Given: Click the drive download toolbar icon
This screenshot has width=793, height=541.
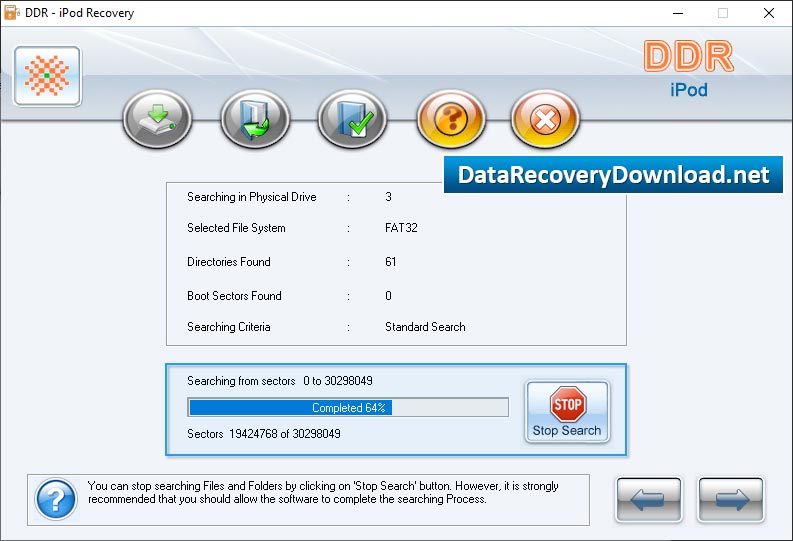Looking at the screenshot, I should pyautogui.click(x=157, y=119).
